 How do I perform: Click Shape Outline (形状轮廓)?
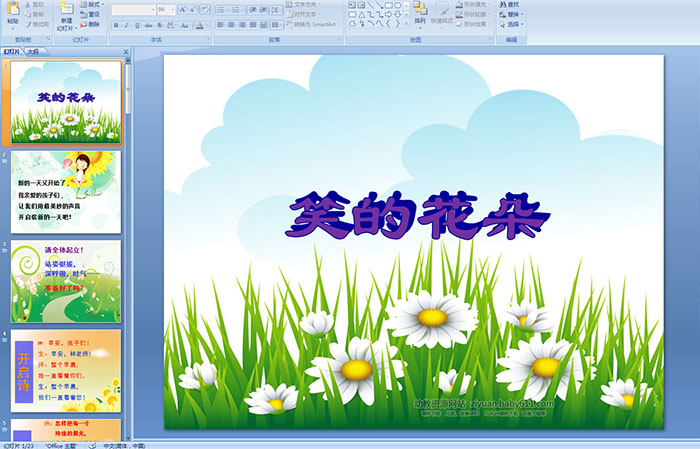tap(472, 14)
